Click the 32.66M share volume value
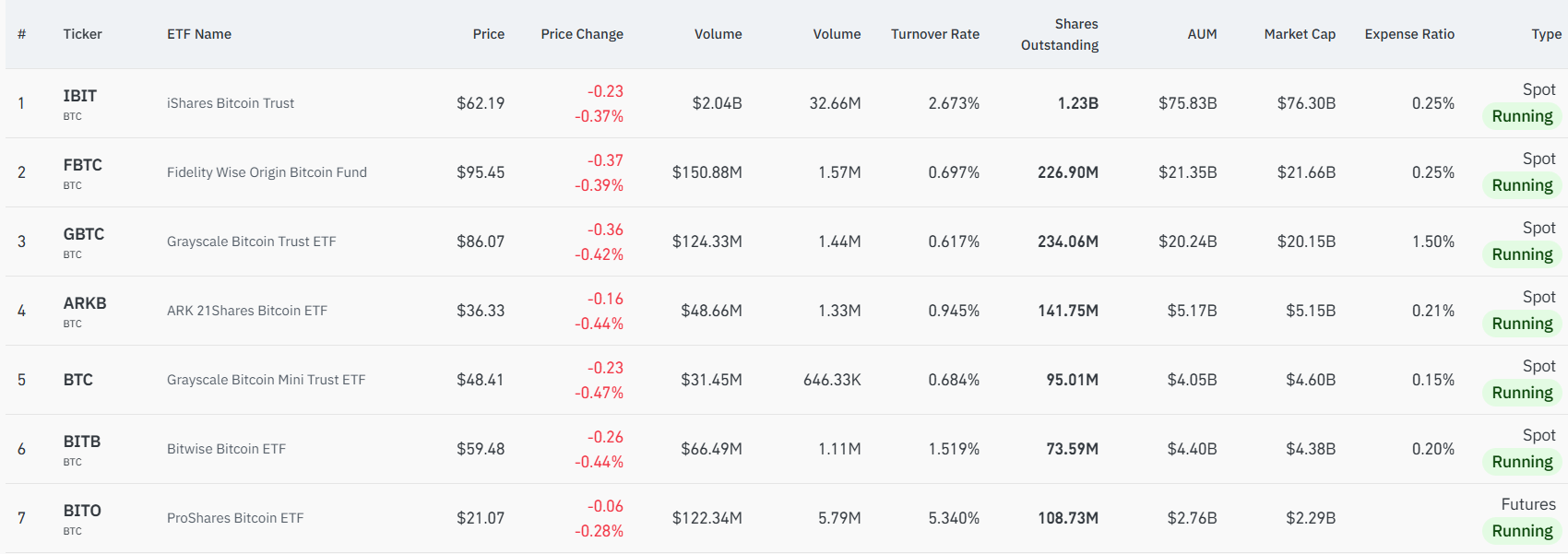This screenshot has height=554, width=1568. pyautogui.click(x=835, y=103)
